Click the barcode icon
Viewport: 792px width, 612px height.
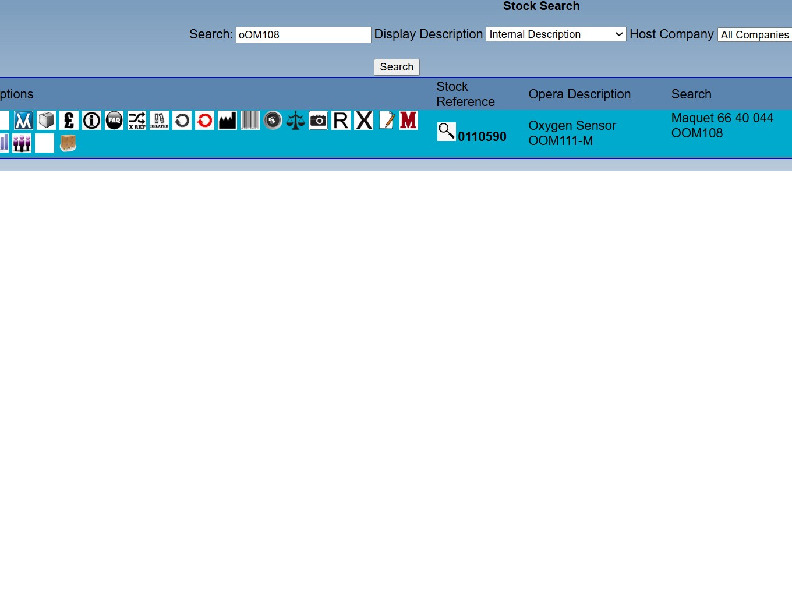click(250, 121)
